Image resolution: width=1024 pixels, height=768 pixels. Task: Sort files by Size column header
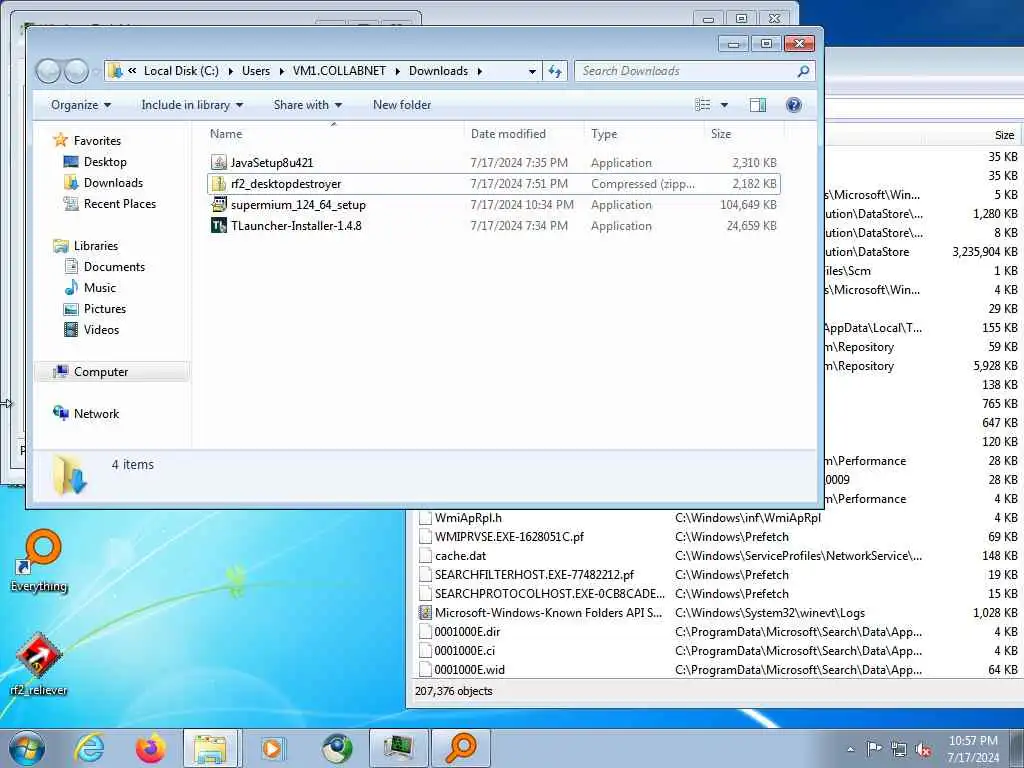744,134
